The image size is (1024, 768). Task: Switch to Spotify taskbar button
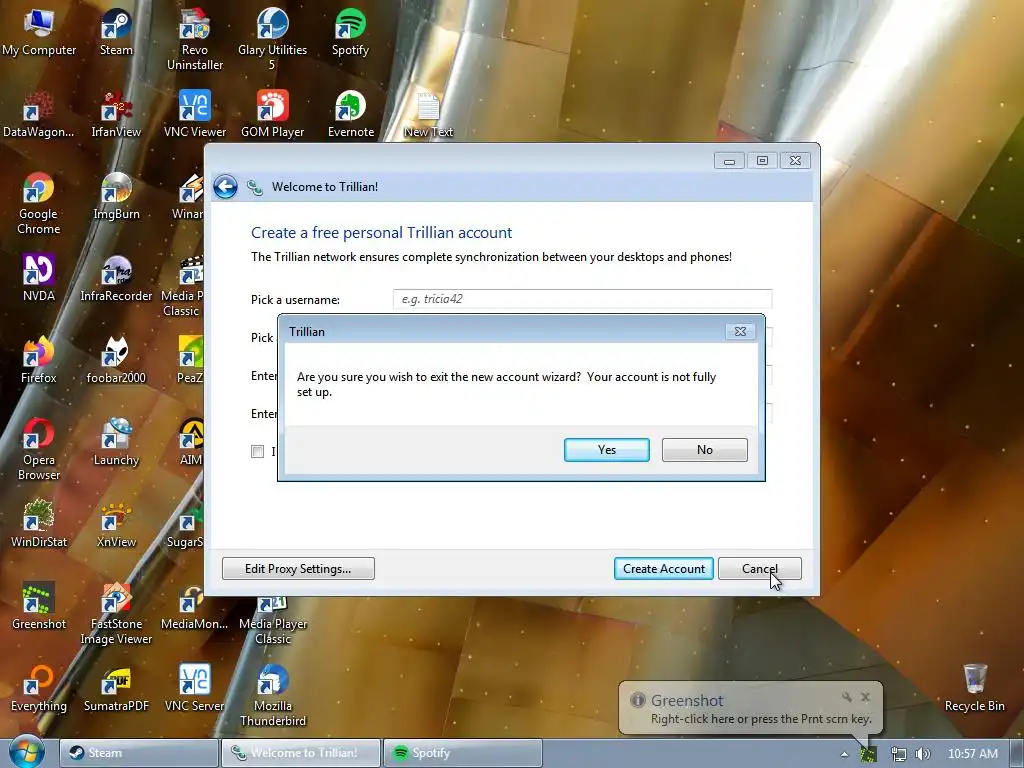(462, 753)
